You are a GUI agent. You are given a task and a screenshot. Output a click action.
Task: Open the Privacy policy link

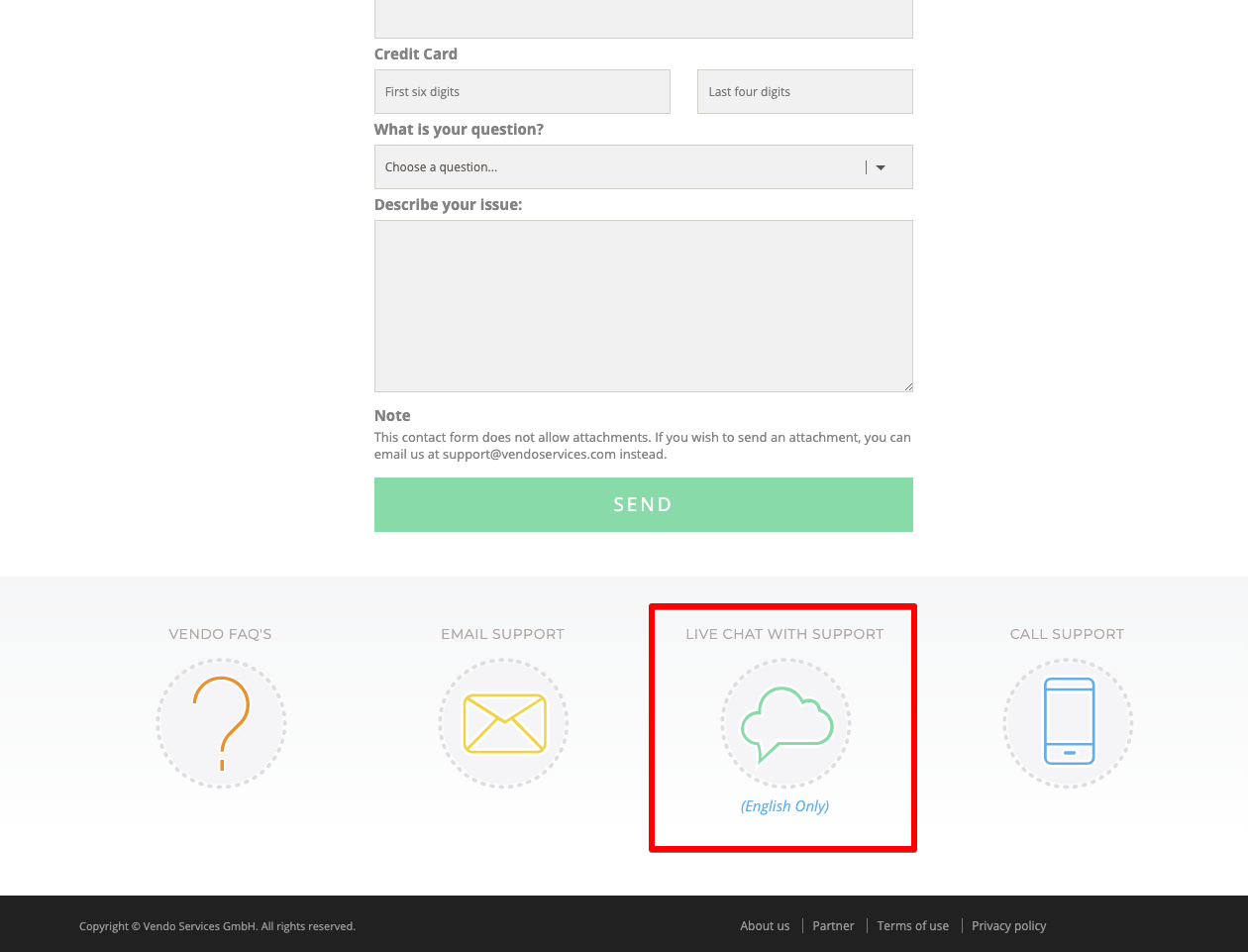coord(1009,926)
